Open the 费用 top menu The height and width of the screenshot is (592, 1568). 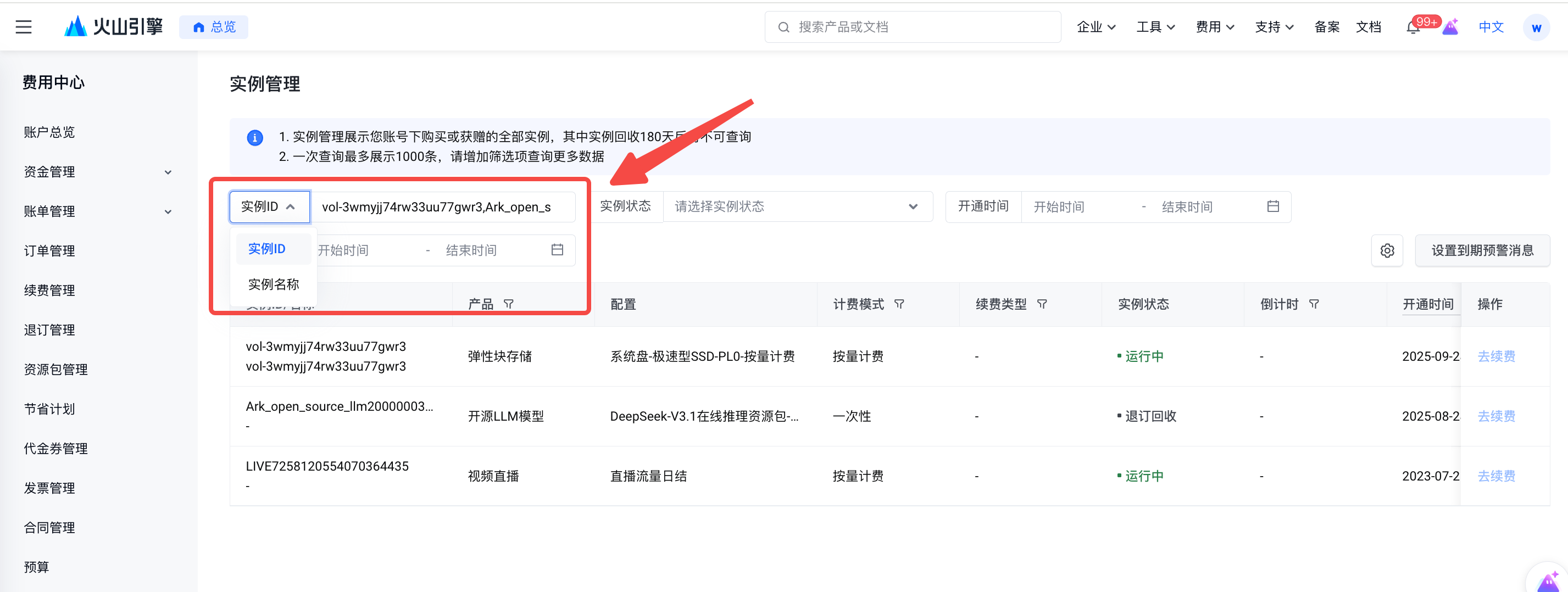(1214, 27)
